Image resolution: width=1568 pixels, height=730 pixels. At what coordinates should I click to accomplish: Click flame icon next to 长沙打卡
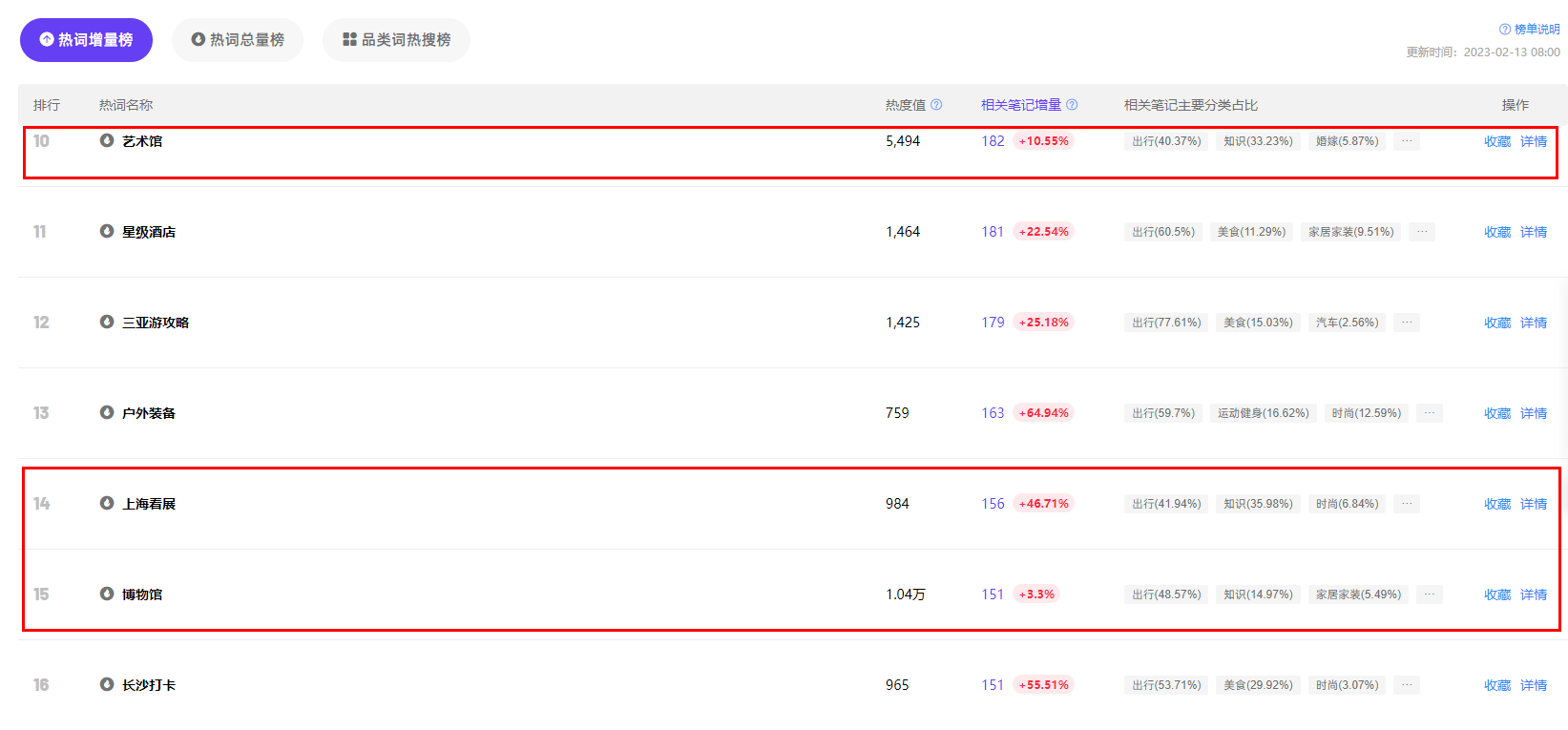[107, 684]
